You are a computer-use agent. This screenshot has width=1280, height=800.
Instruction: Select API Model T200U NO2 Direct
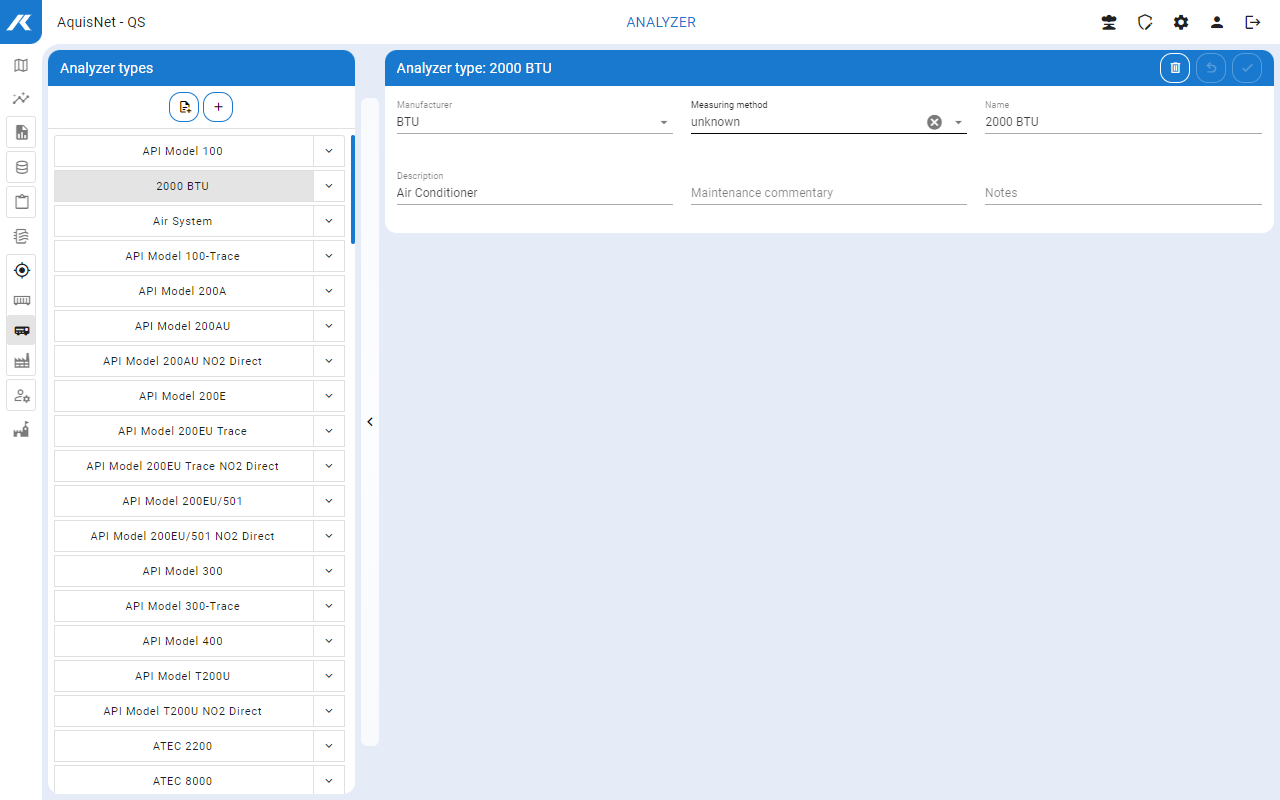click(x=183, y=711)
